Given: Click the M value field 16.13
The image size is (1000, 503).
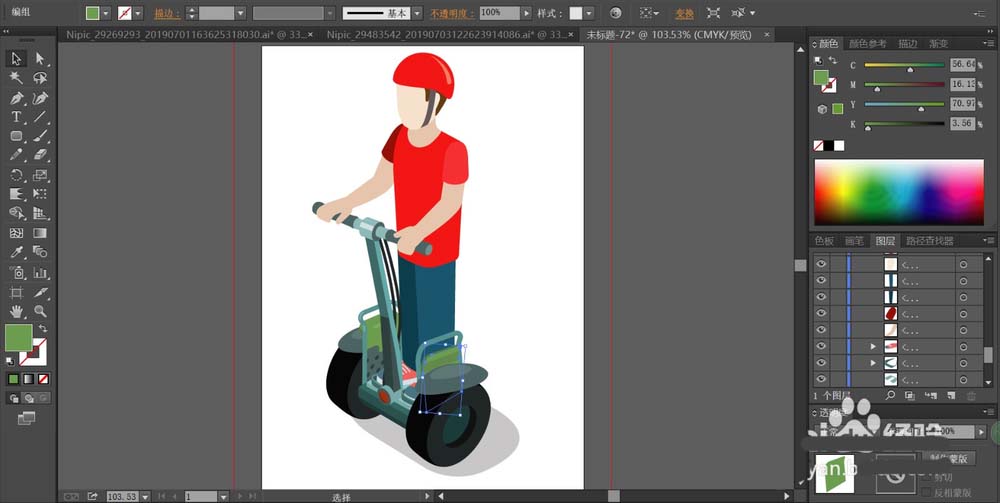Looking at the screenshot, I should 962,84.
